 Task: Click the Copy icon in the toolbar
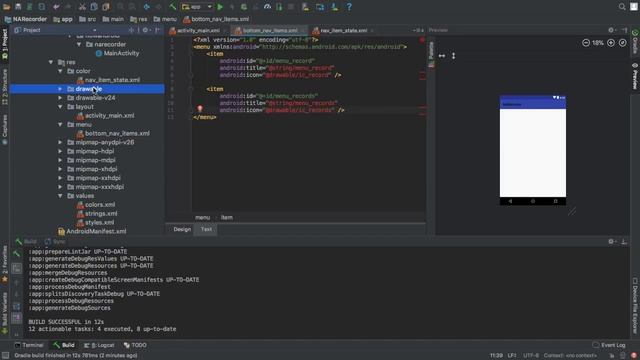point(94,7)
